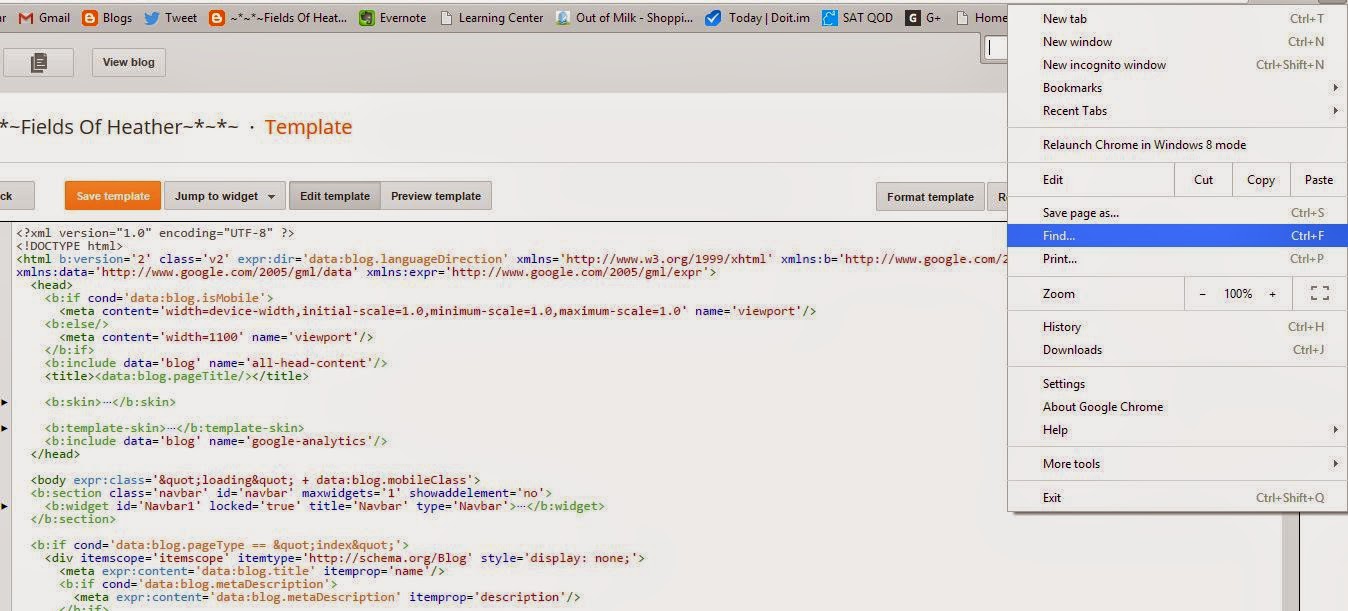Click the orange Save template button
The width and height of the screenshot is (1348, 611).
(x=113, y=196)
